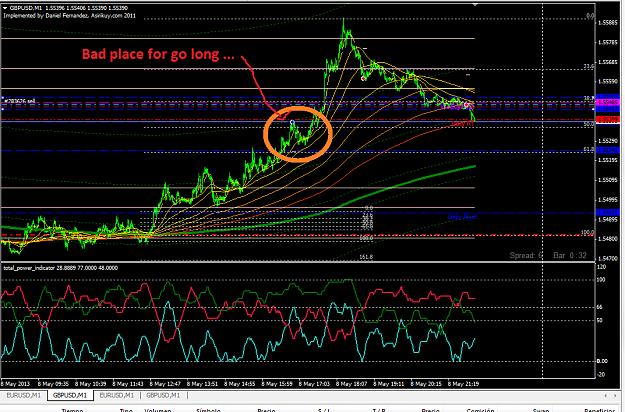
Task: Sort by the Comisión column header
Action: pos(480,410)
